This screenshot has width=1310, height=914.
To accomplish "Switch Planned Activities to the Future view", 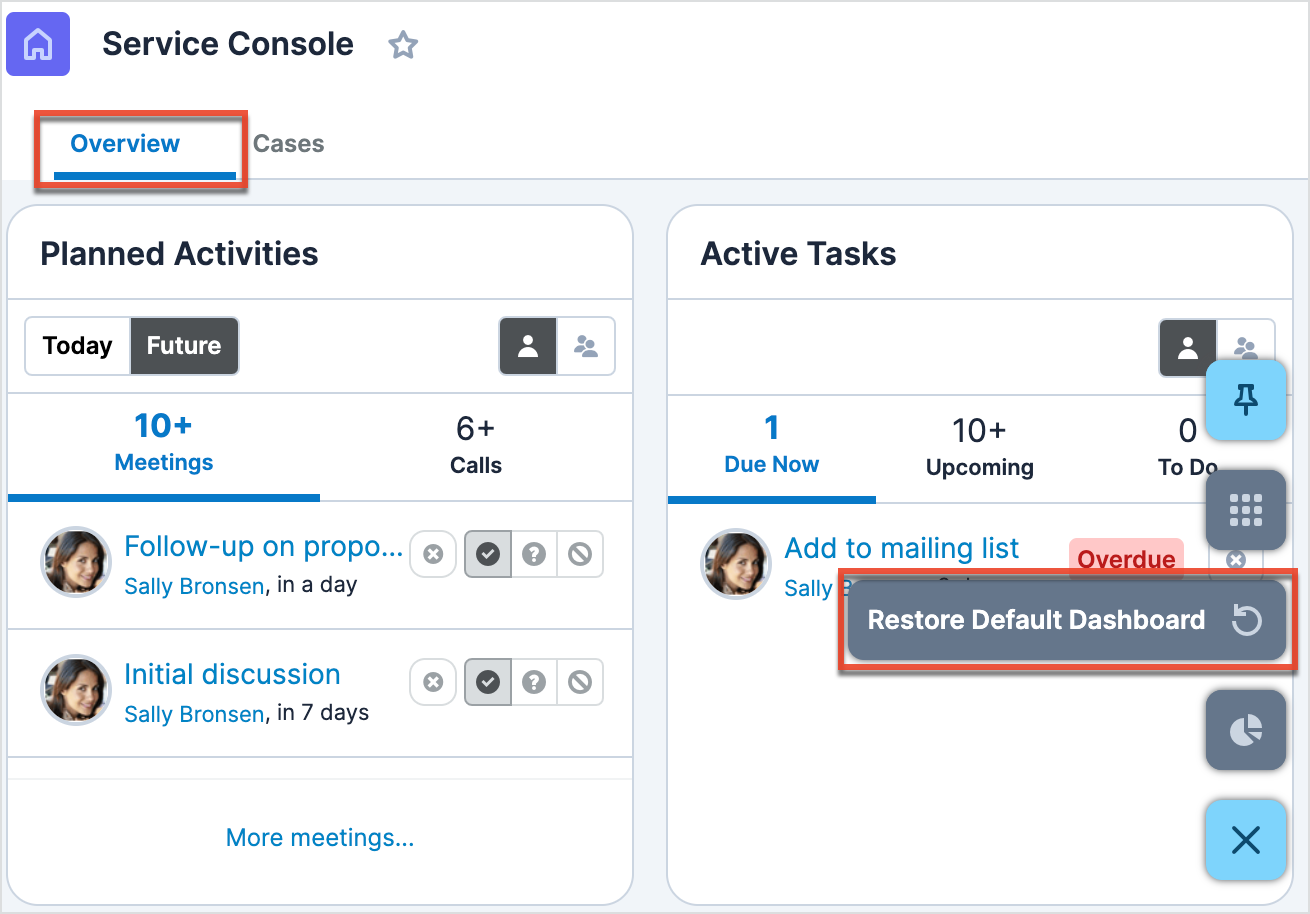I will (184, 346).
